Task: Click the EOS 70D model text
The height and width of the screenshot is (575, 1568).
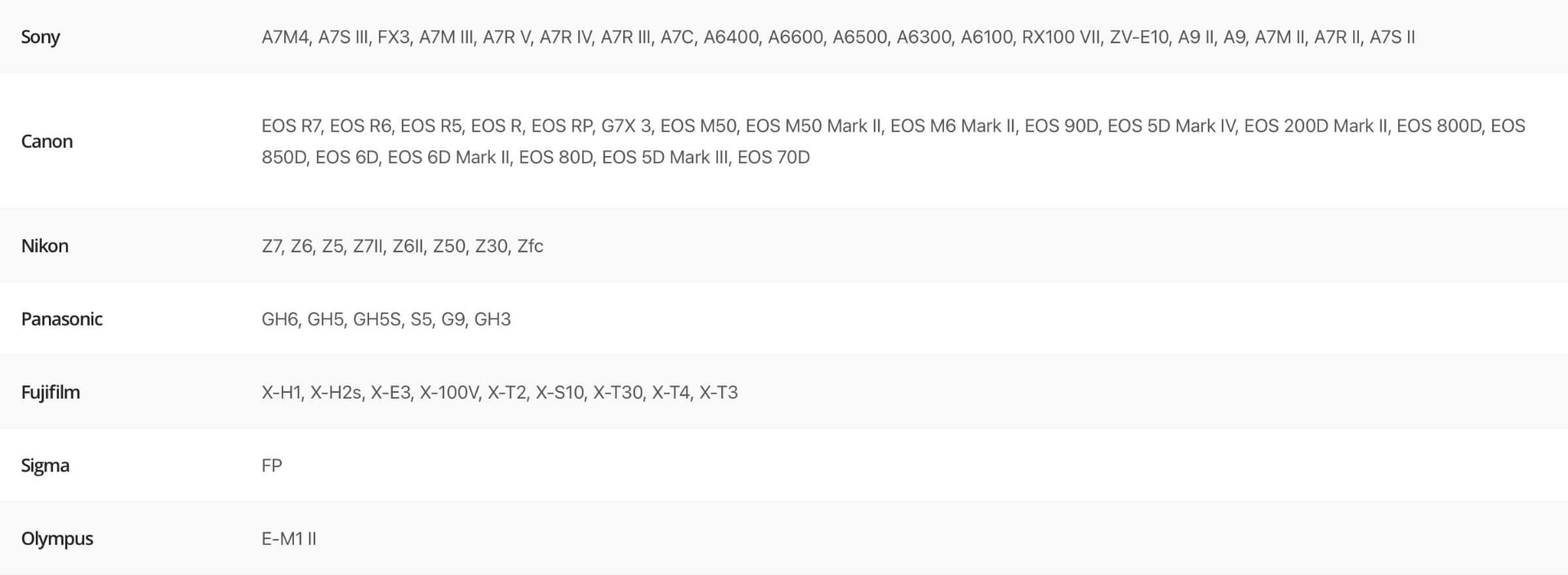Action: [773, 157]
